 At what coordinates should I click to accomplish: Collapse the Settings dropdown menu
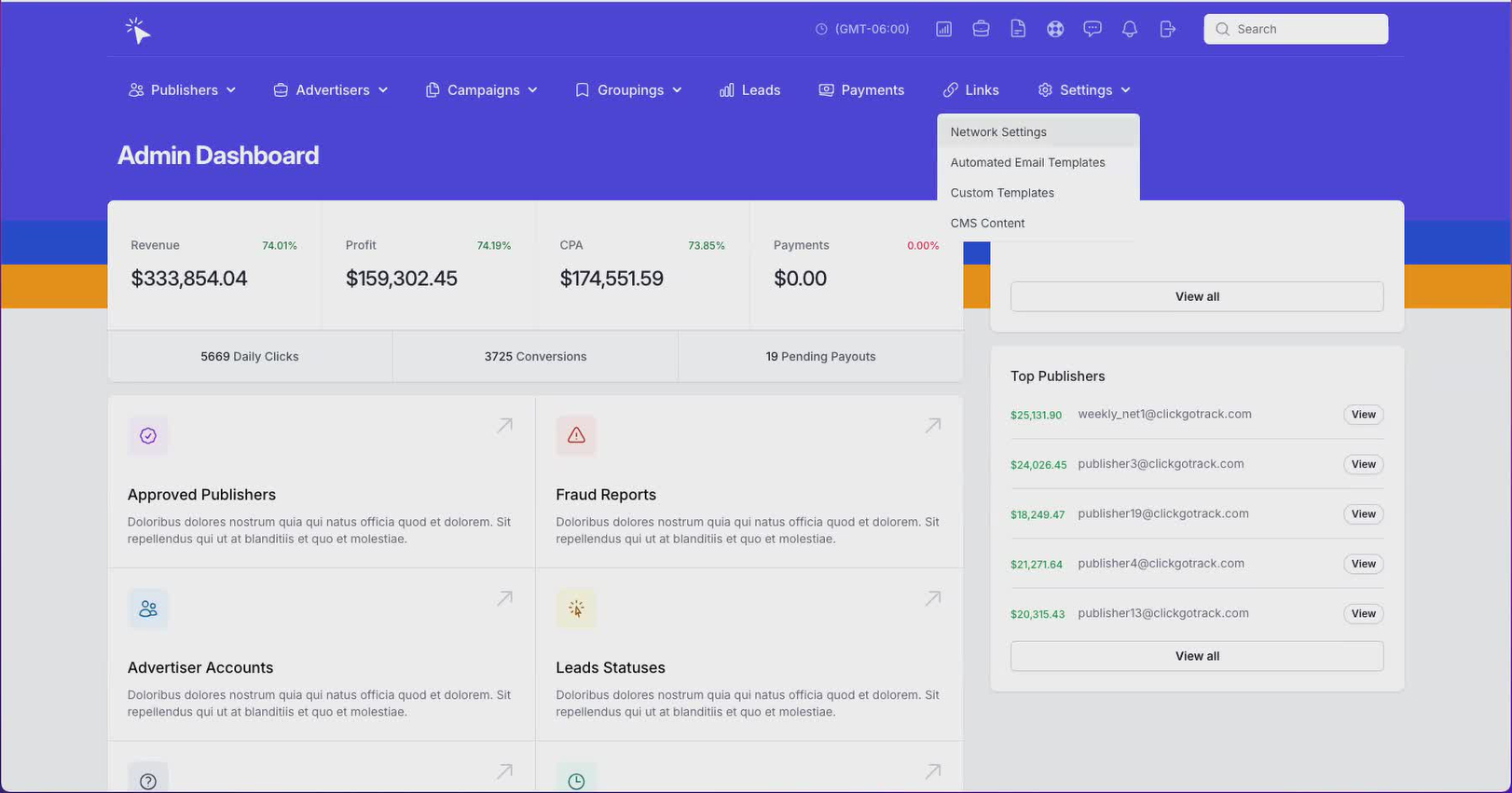[x=1084, y=90]
